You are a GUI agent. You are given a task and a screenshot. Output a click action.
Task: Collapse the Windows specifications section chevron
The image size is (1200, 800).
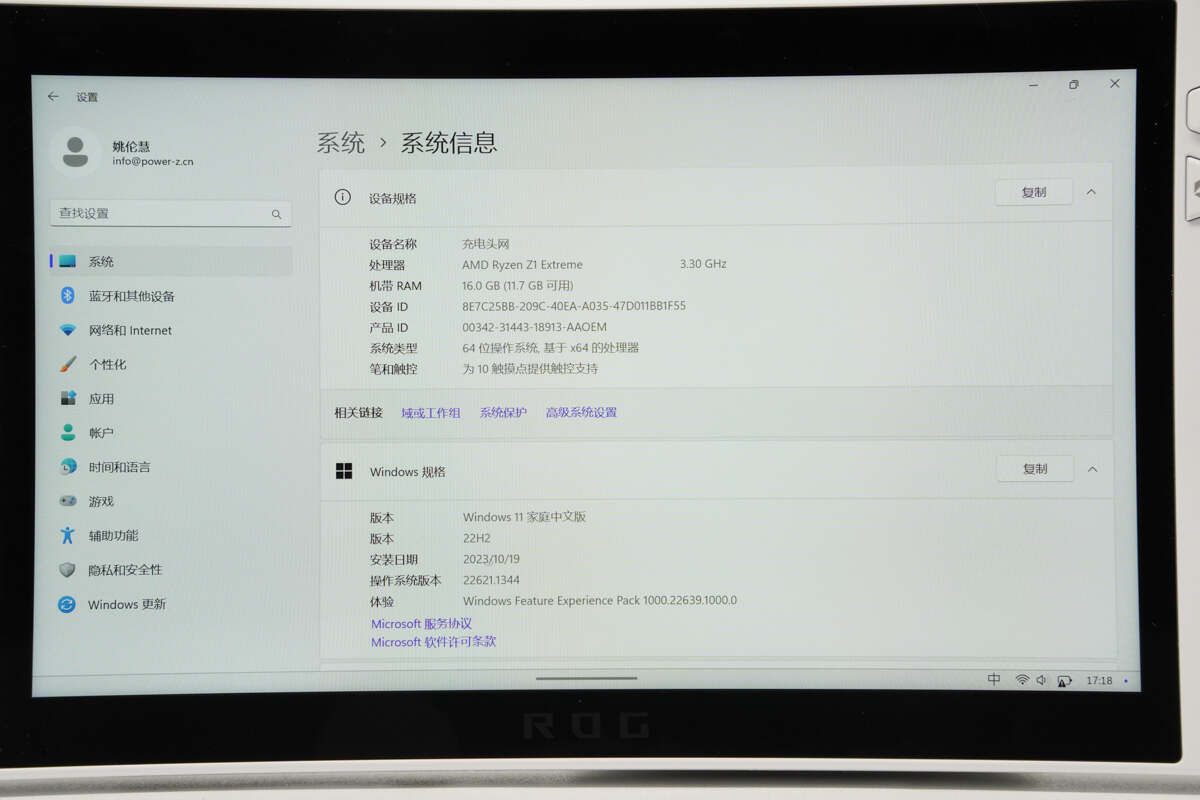click(x=1092, y=469)
